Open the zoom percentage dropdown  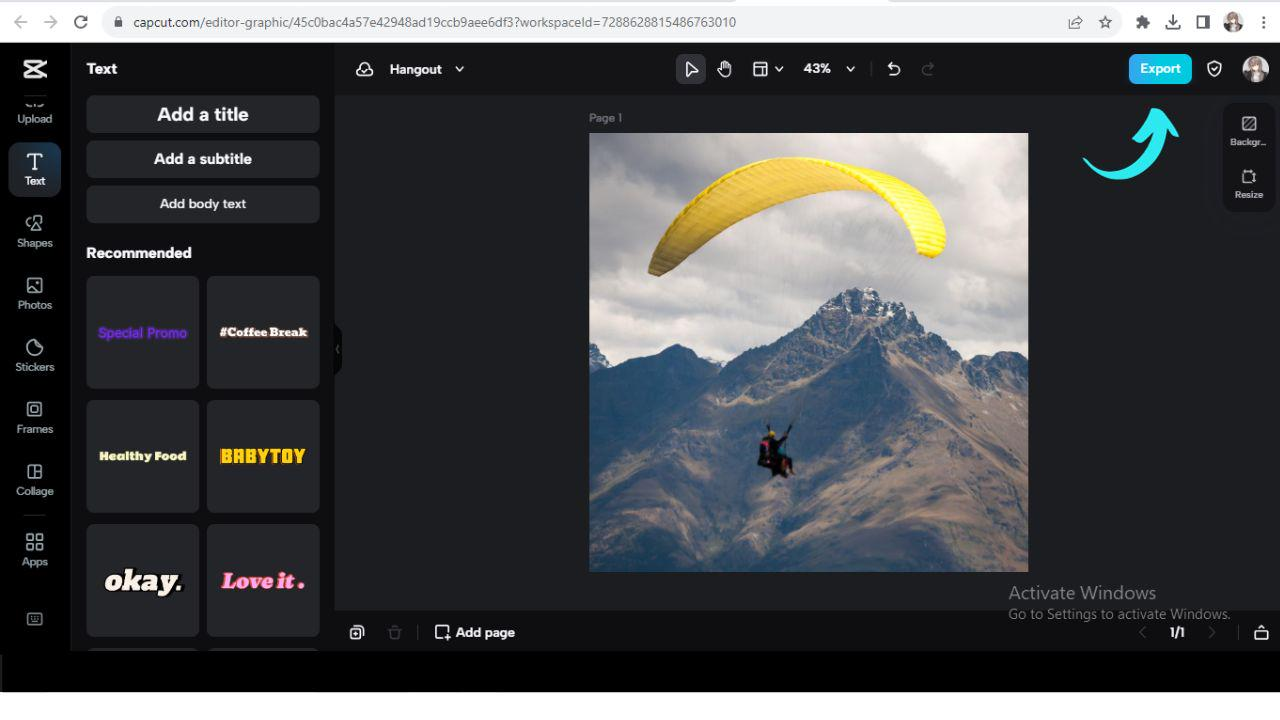[x=828, y=68]
